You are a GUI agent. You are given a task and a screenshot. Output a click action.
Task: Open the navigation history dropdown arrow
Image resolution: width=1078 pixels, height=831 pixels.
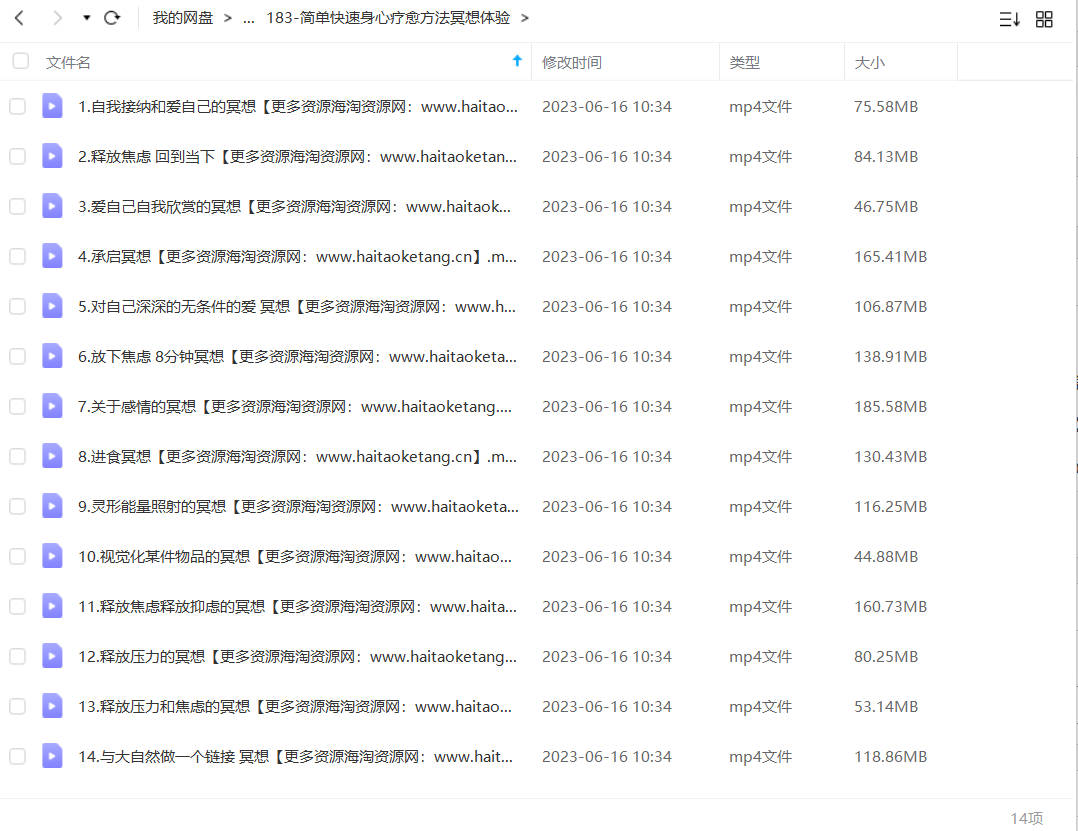tap(87, 18)
